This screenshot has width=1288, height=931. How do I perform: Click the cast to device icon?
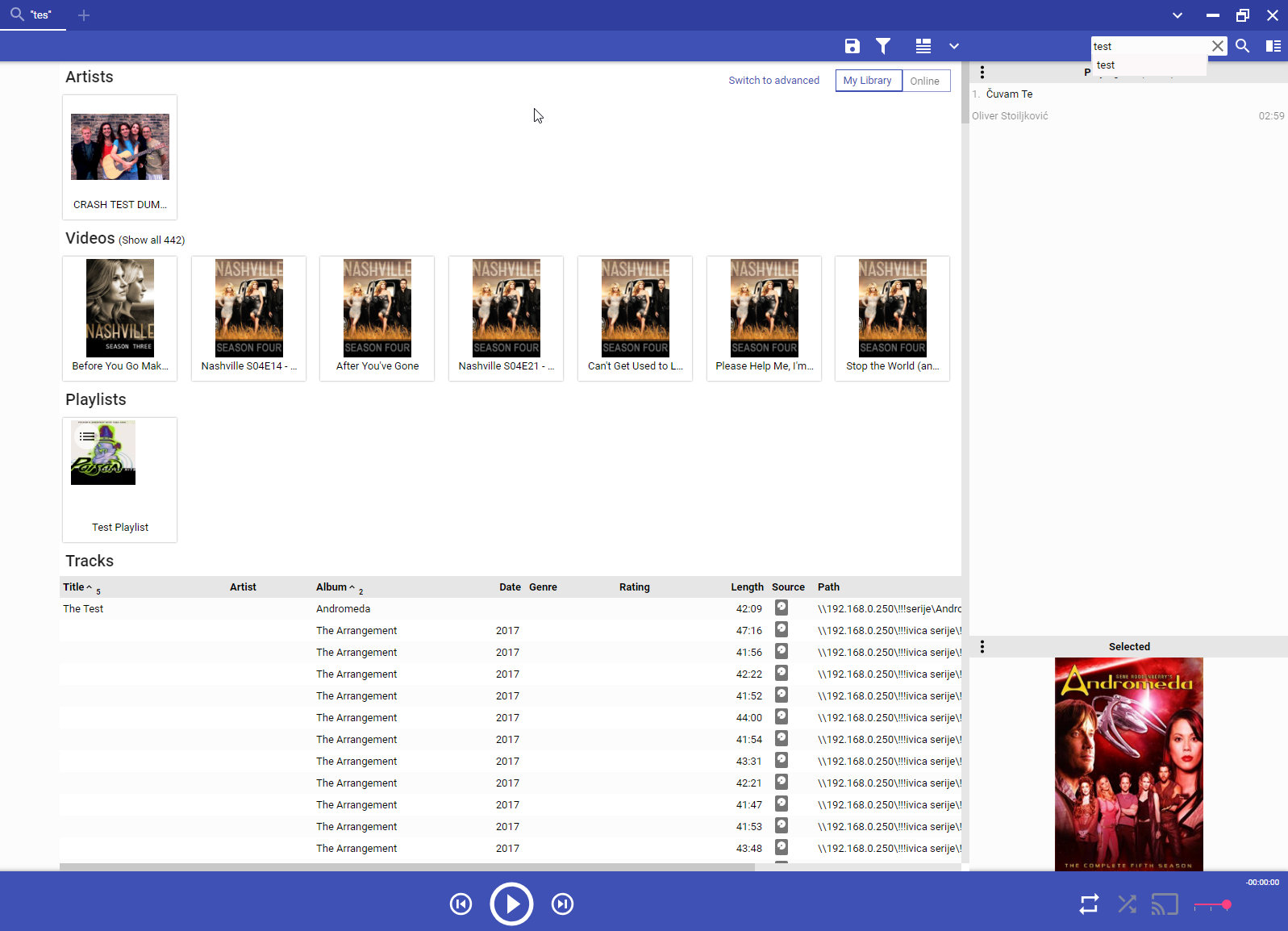pyautogui.click(x=1164, y=904)
